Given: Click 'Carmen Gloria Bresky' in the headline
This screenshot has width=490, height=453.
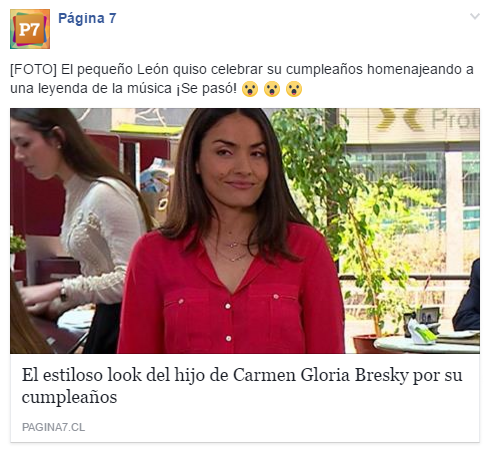Looking at the screenshot, I should click(320, 375).
